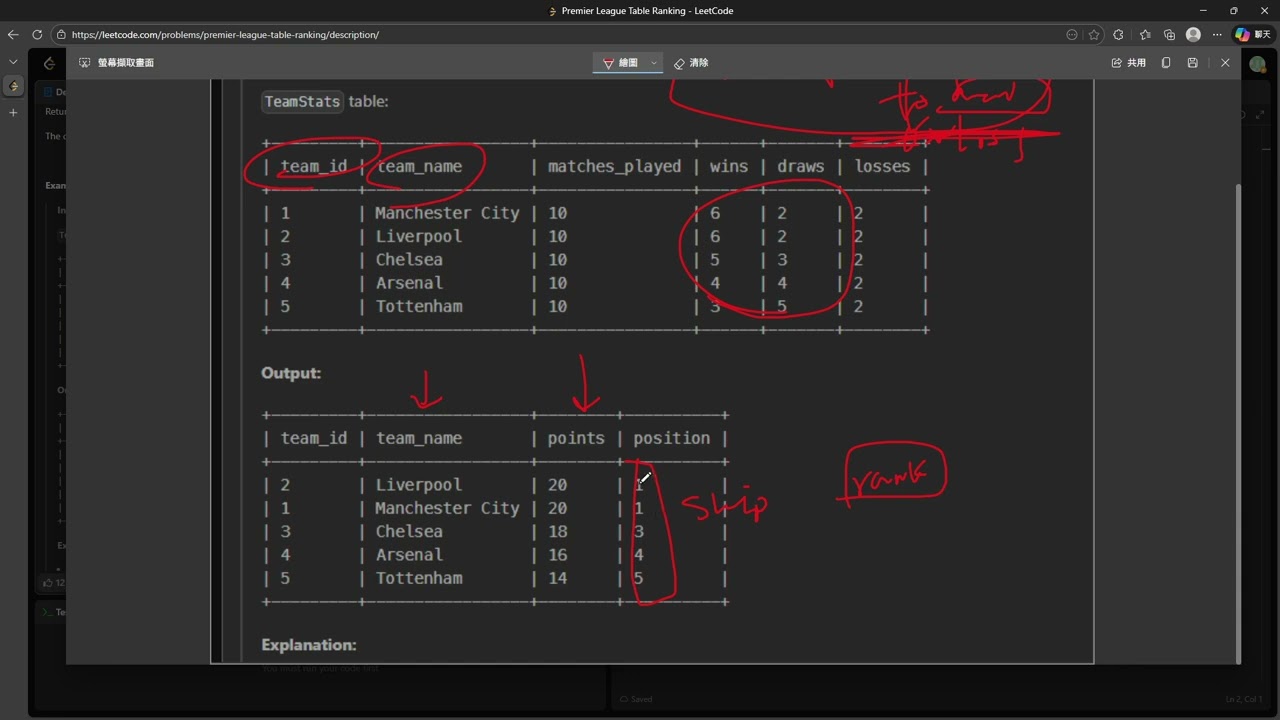Open browser extensions menu
This screenshot has height=720, width=1280.
click(1118, 34)
